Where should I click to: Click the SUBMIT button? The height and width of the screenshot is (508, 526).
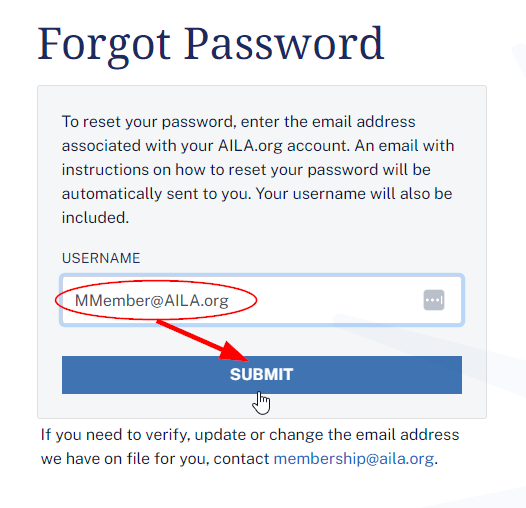(x=262, y=375)
